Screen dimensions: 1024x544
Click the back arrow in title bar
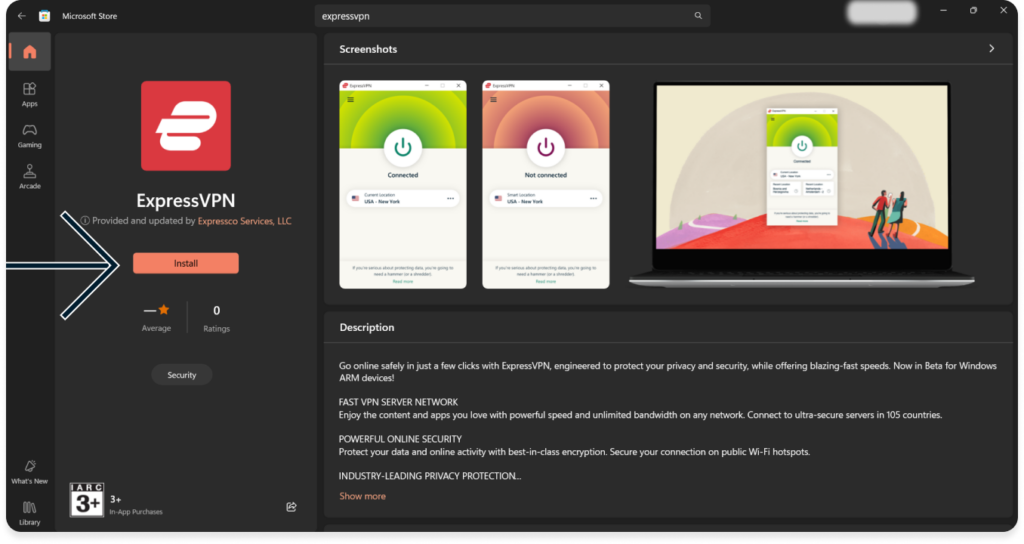pos(22,16)
